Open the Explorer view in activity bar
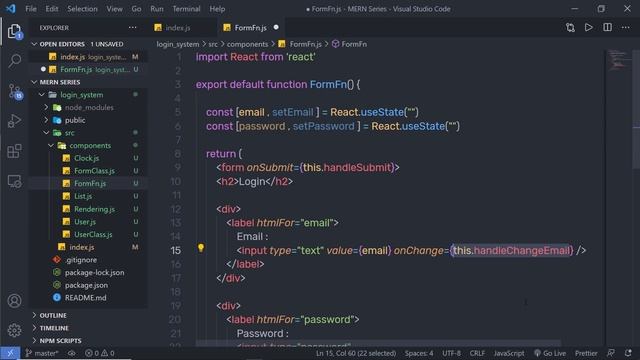Screen dimensions: 640x360 coord(14,31)
